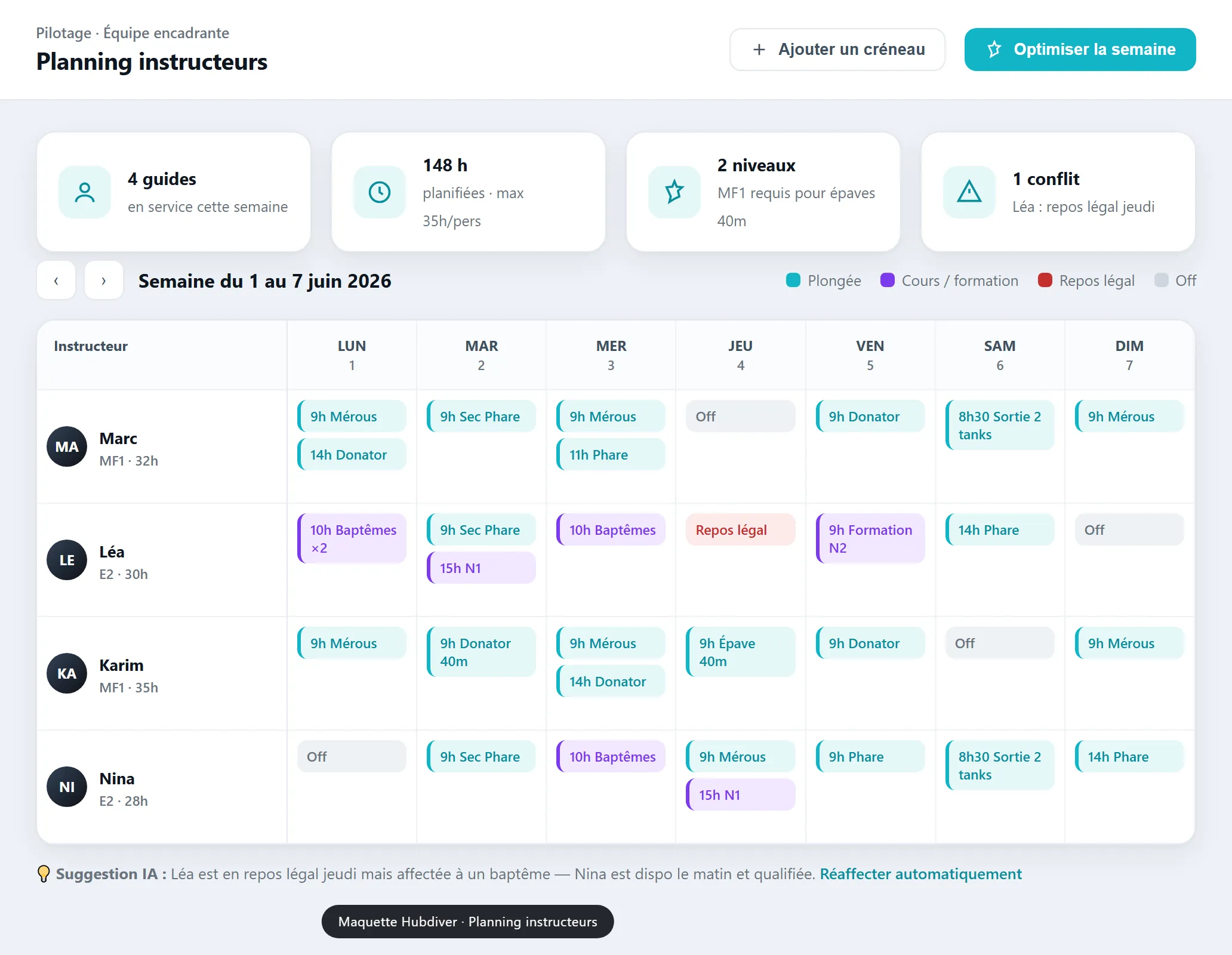
Task: Click Nina 'E2 · 28h' label
Action: coord(124,801)
